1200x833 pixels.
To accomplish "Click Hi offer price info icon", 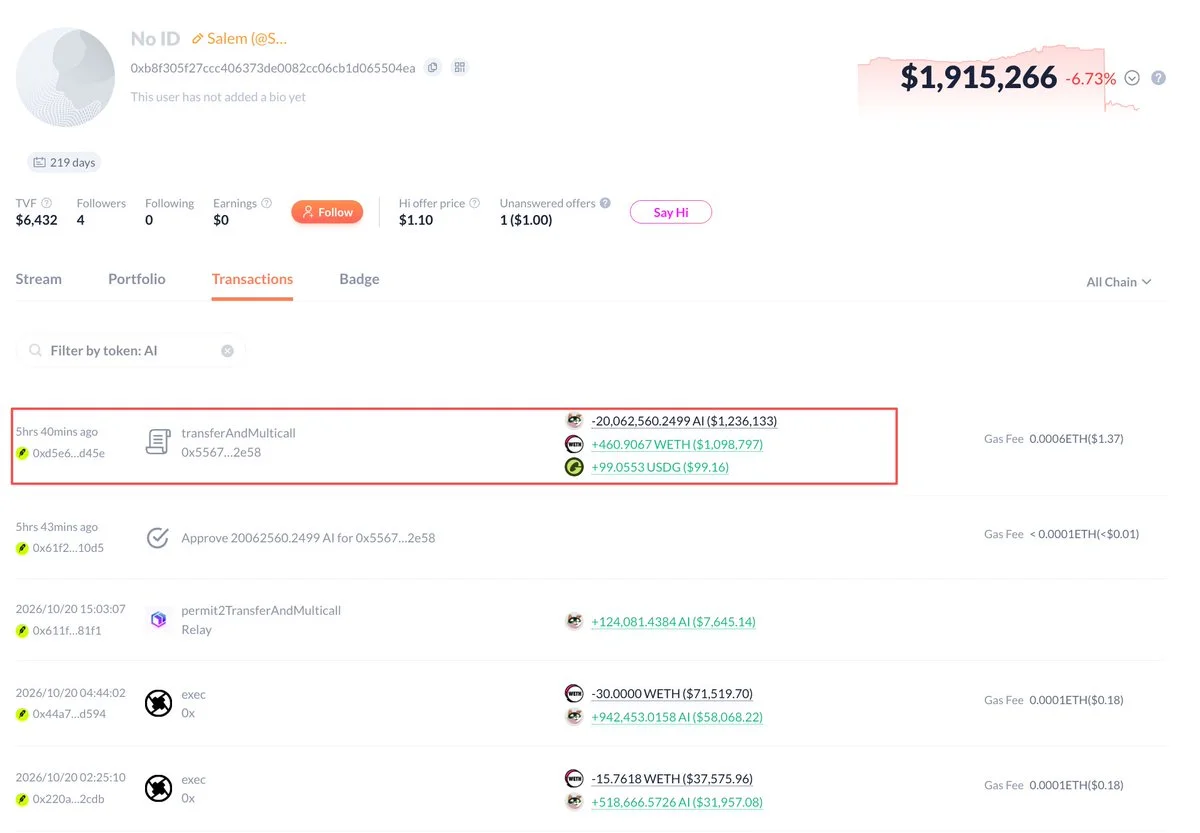I will [475, 203].
